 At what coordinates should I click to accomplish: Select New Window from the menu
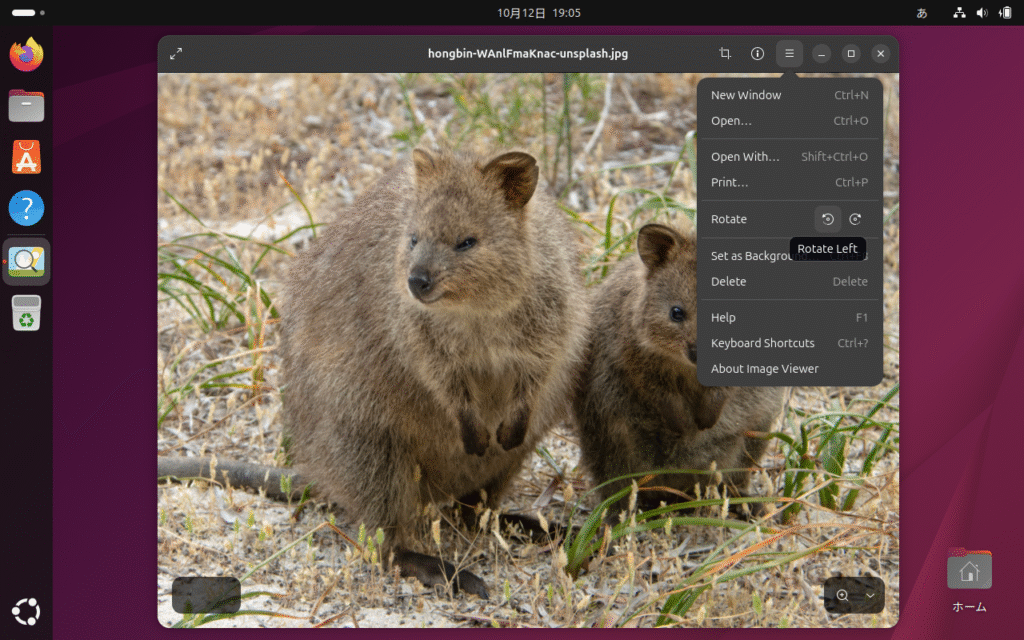pos(746,95)
